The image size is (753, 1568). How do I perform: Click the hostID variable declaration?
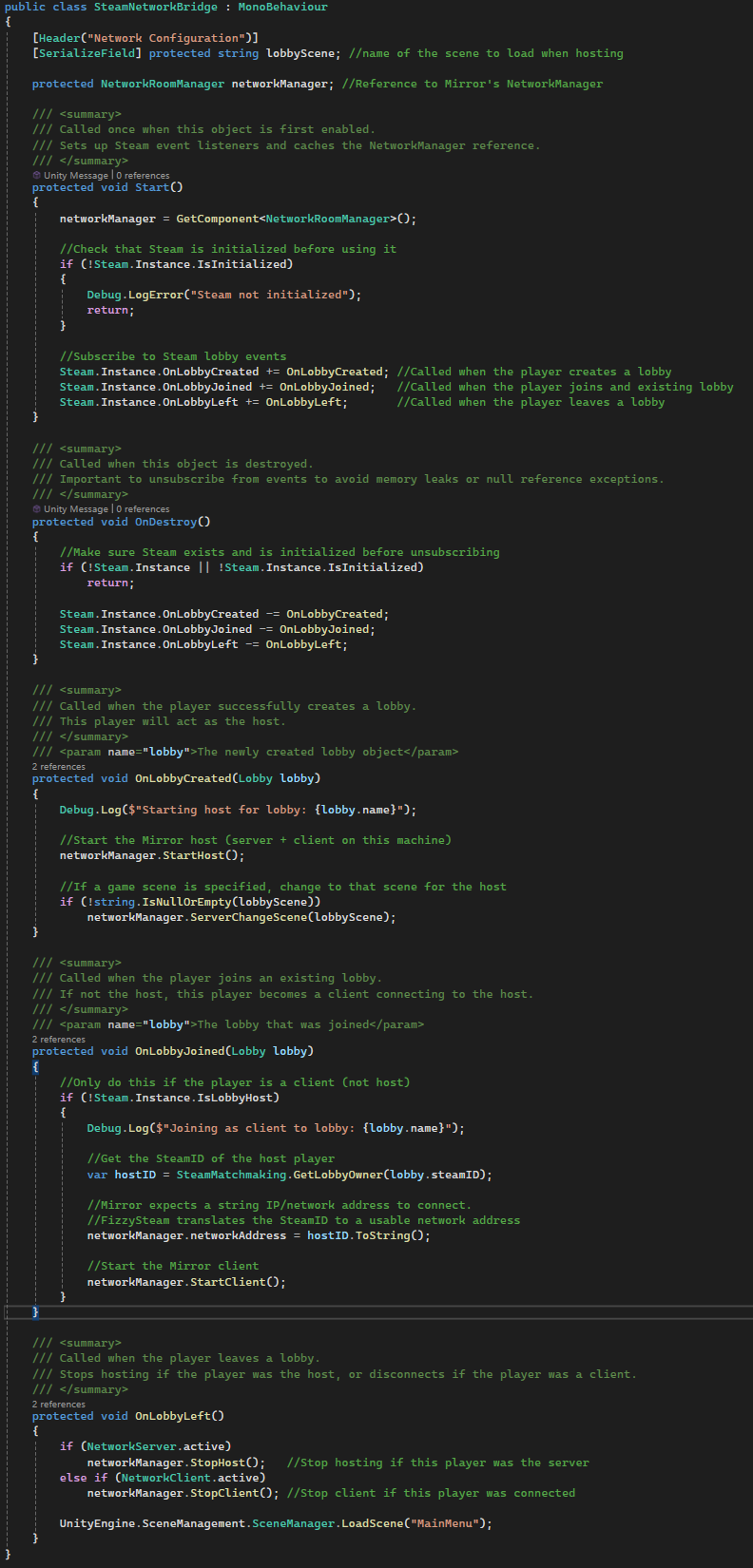click(x=135, y=1175)
